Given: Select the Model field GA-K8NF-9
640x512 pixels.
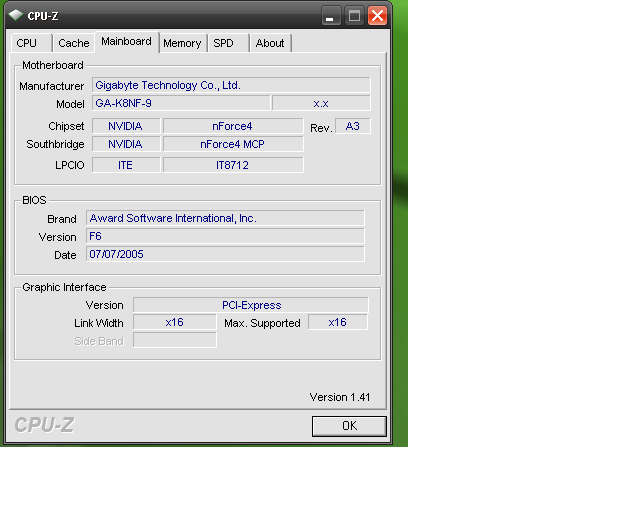Looking at the screenshot, I should pos(180,103).
